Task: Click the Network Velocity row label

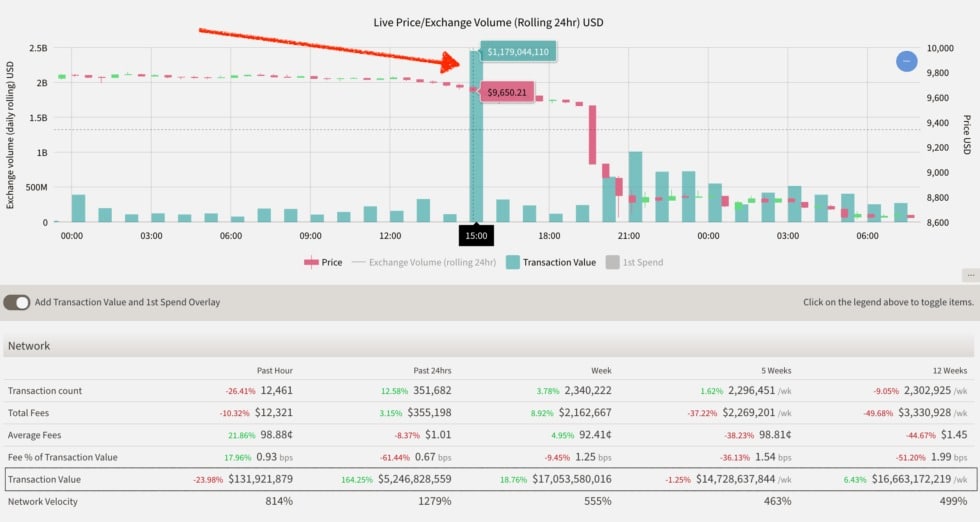Action: click(42, 501)
